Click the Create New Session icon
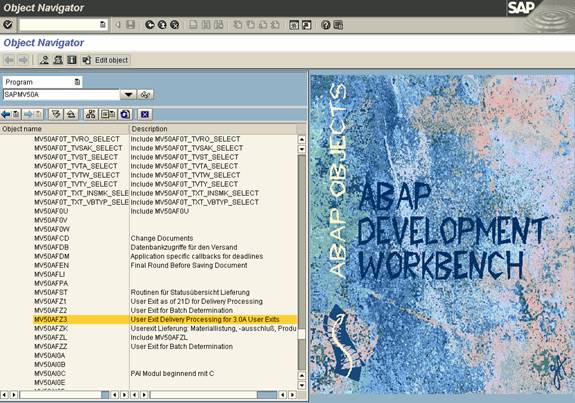The height and width of the screenshot is (403, 575). pos(294,25)
